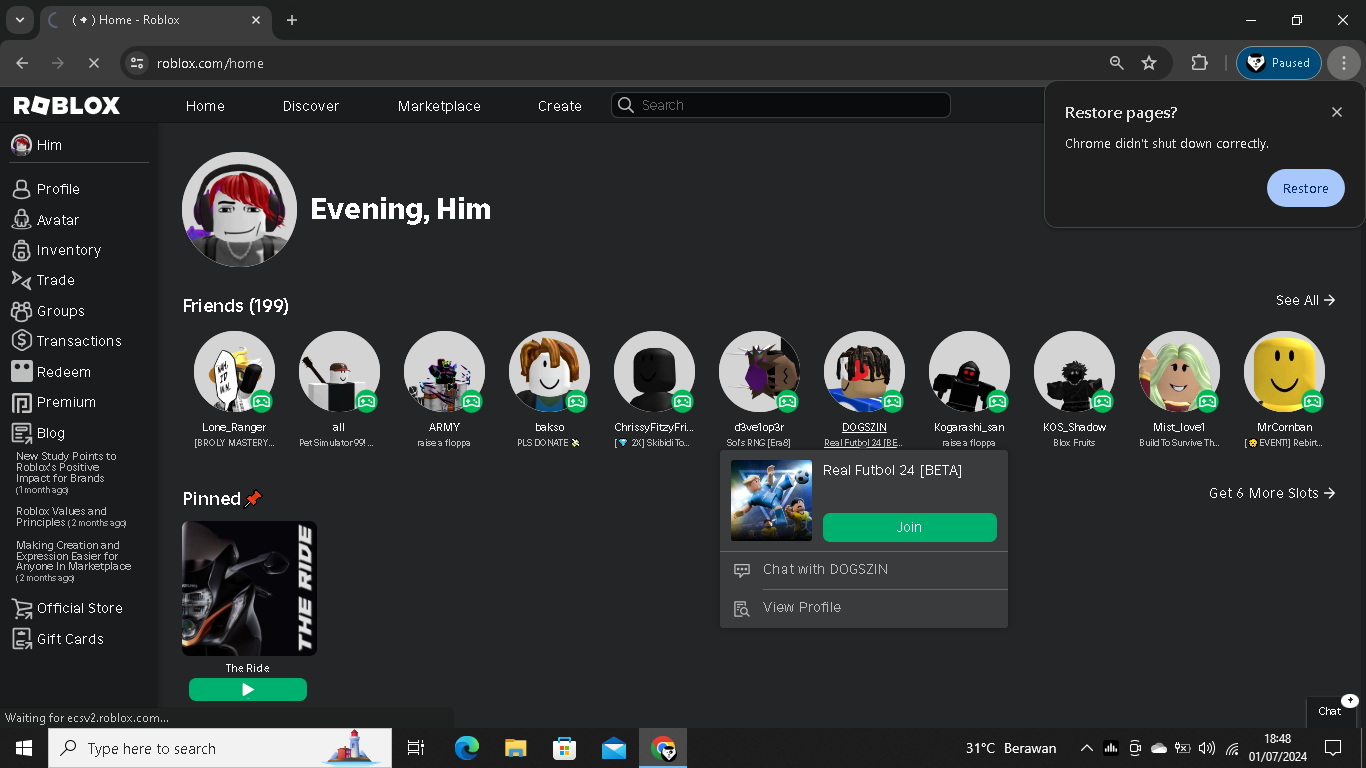Open MrCornban friend avatar
Screen dimensions: 1366x768
point(1284,371)
